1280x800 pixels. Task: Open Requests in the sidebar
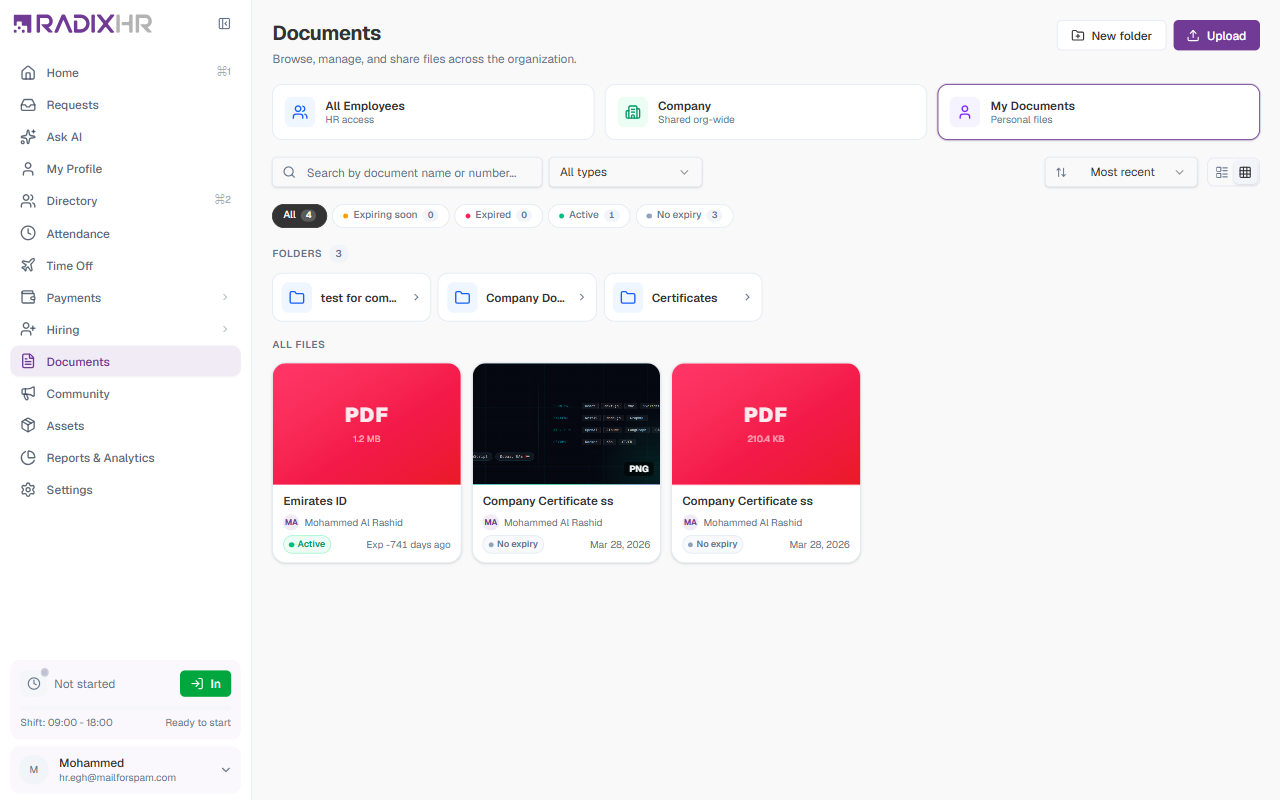(x=125, y=104)
